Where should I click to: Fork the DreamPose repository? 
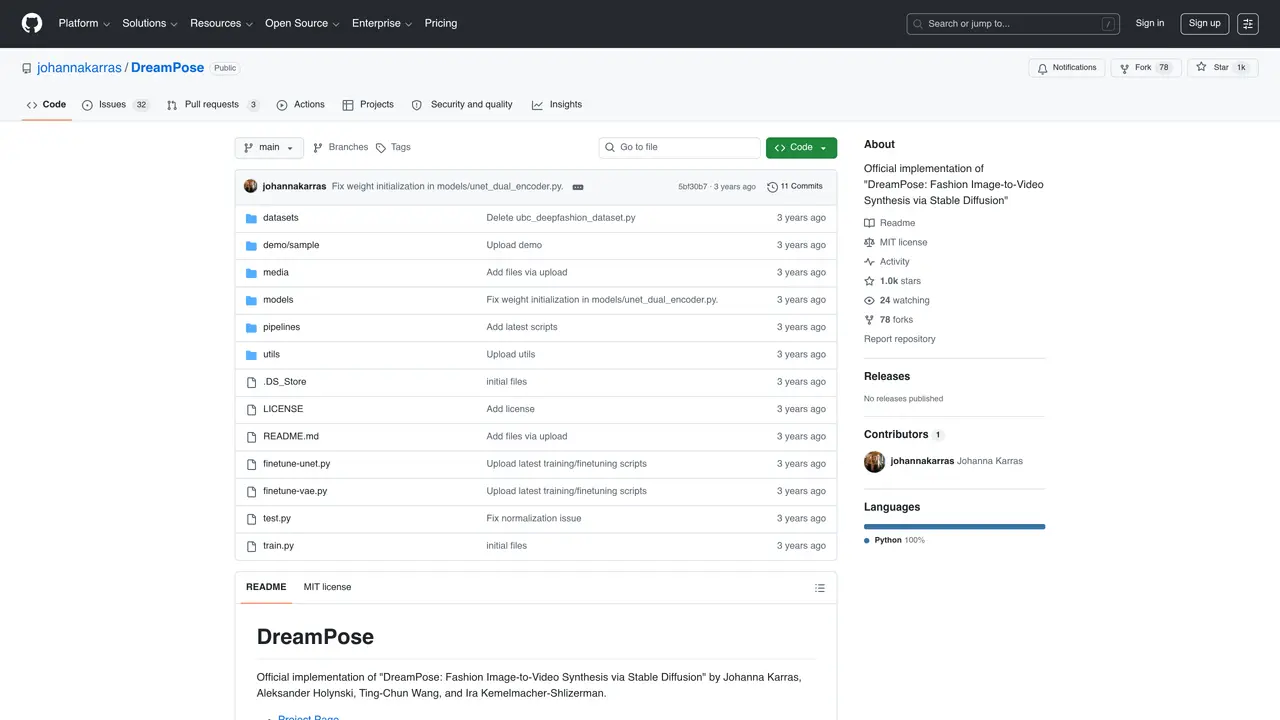coord(1146,68)
